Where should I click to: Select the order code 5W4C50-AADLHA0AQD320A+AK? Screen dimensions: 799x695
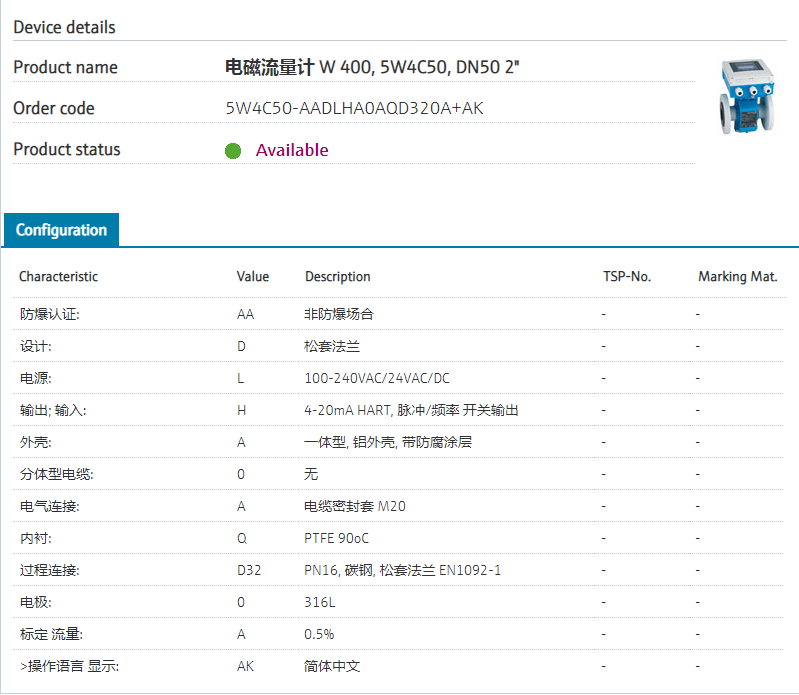point(354,108)
